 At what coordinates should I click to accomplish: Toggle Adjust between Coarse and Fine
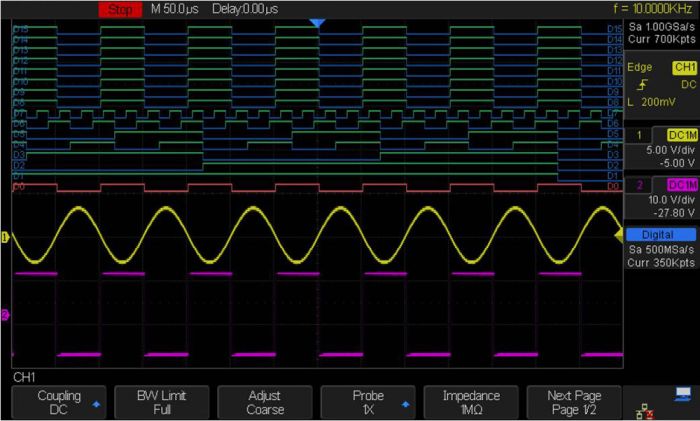tap(265, 402)
